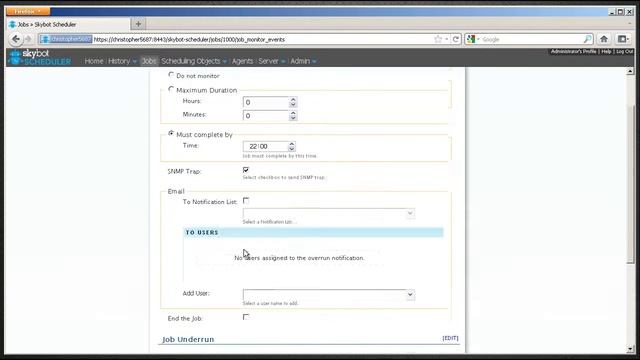Click in the browser address bar URL
The width and height of the screenshot is (640, 360).
(262, 40)
